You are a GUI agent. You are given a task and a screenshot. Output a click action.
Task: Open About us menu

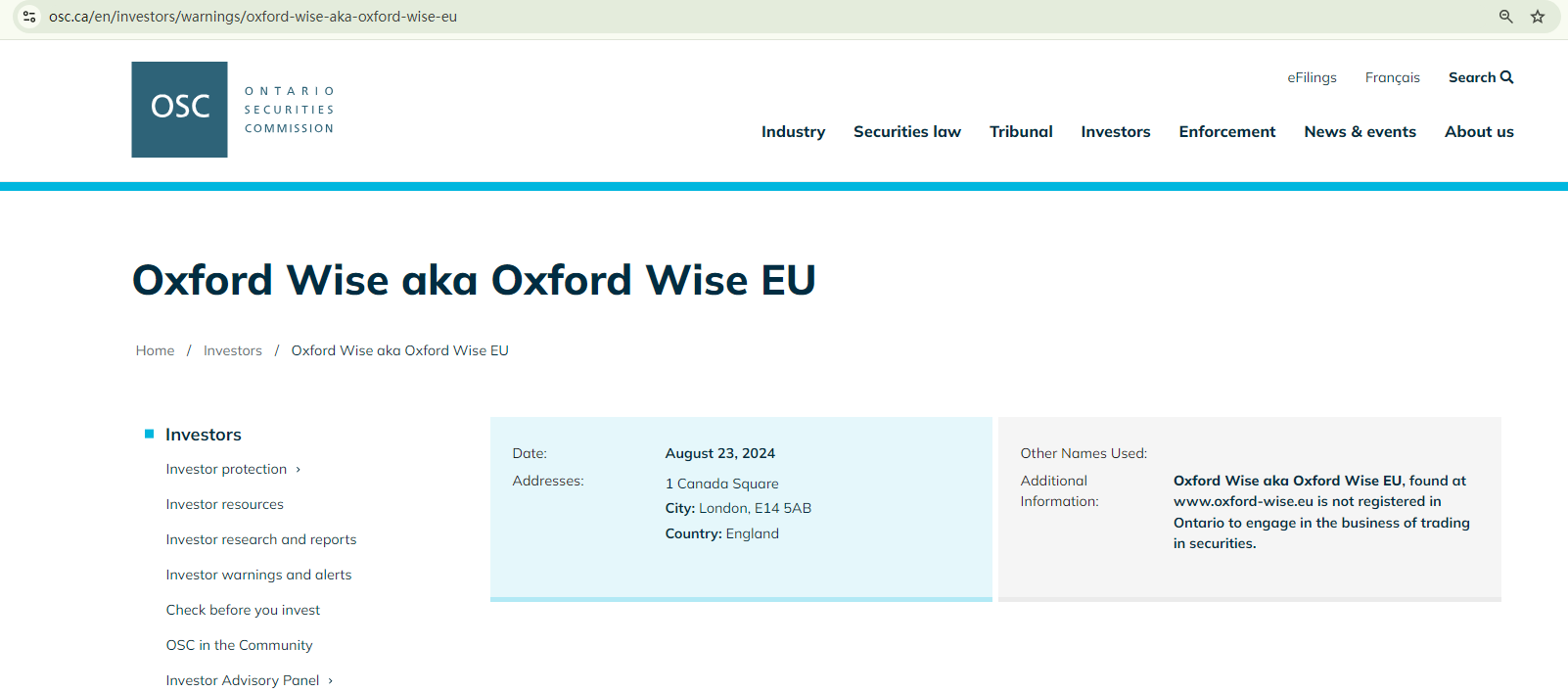pos(1479,132)
